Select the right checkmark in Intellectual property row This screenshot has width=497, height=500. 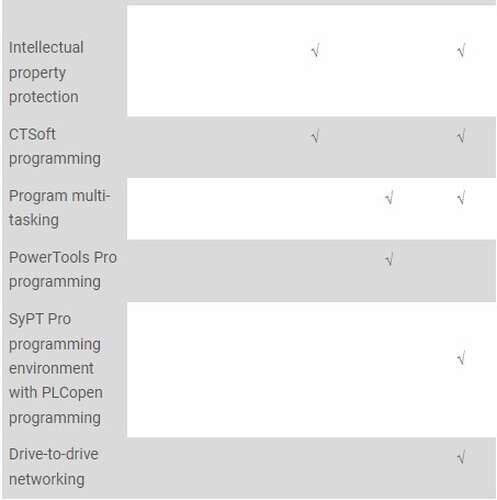pyautogui.click(x=461, y=51)
